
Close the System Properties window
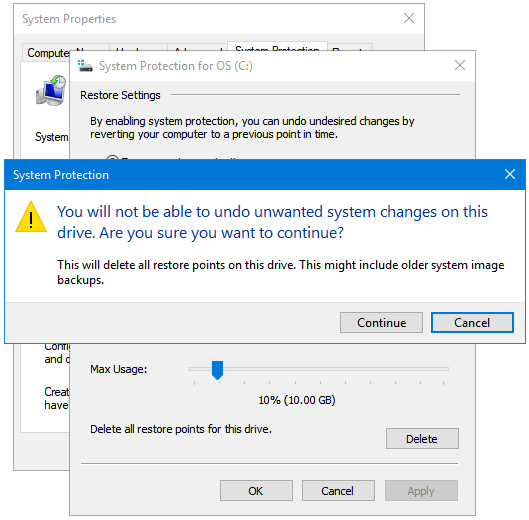click(x=409, y=18)
